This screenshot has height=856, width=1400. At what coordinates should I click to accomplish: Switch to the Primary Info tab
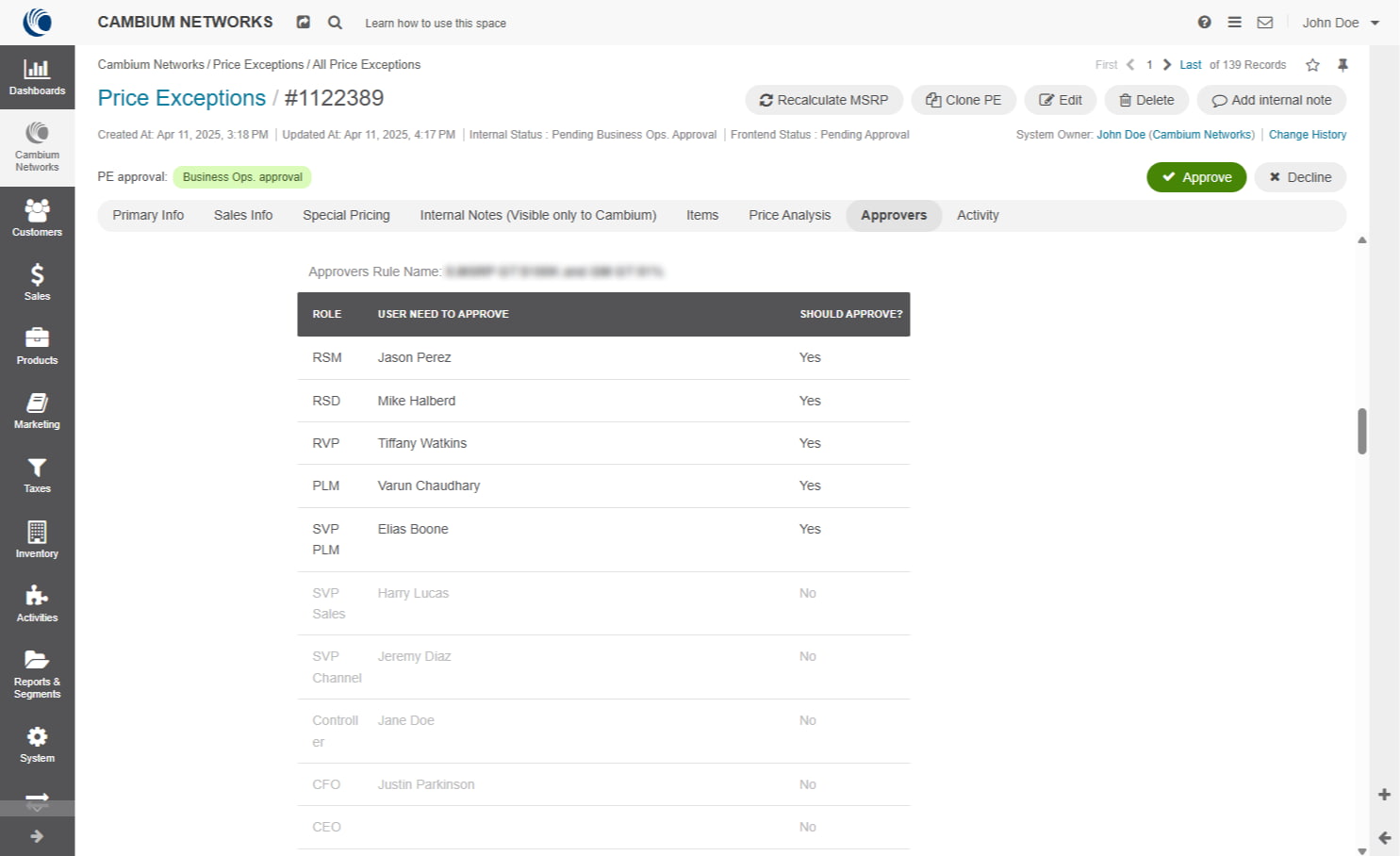pyautogui.click(x=148, y=215)
